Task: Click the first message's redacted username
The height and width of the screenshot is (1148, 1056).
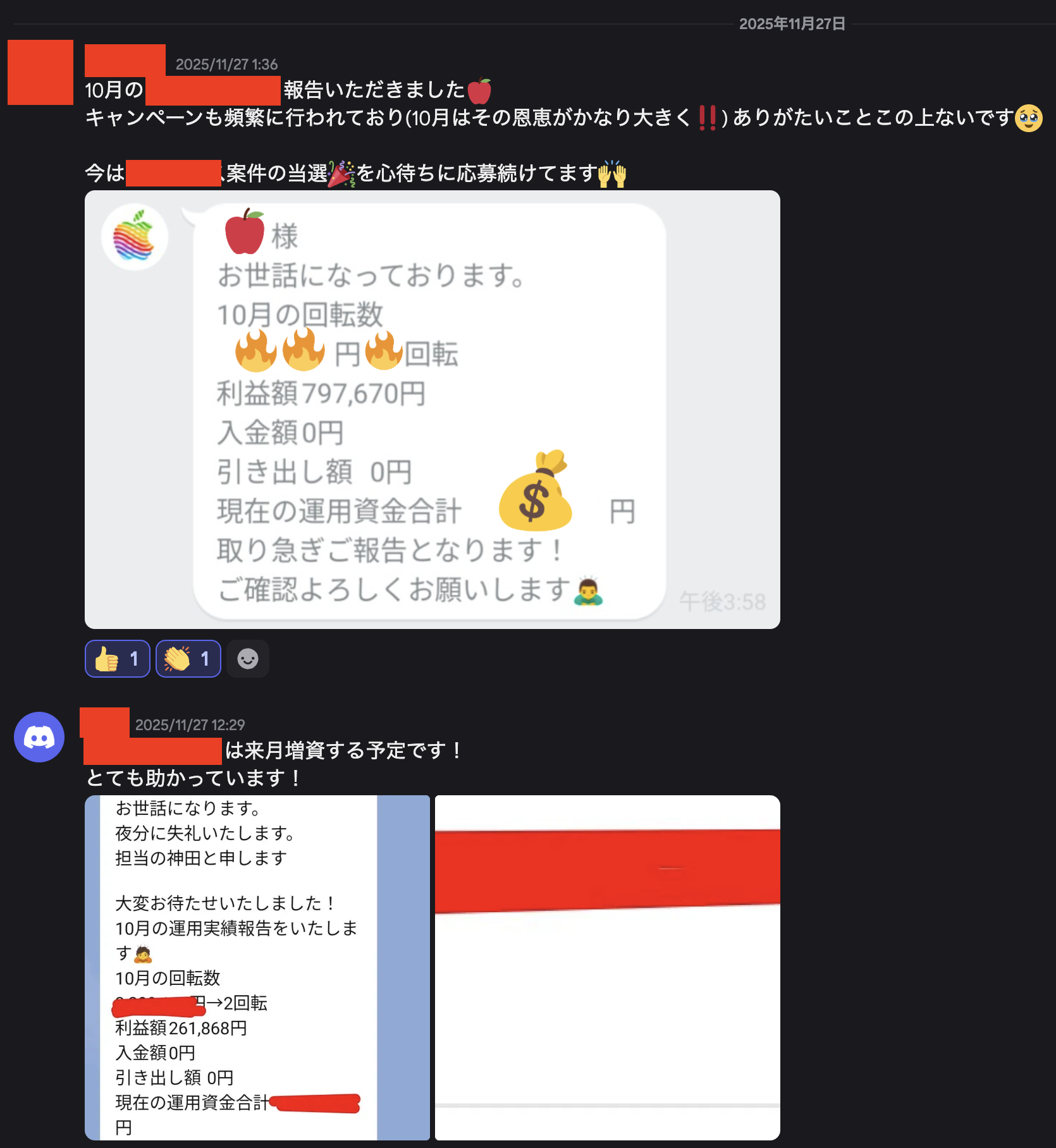Action: click(125, 60)
